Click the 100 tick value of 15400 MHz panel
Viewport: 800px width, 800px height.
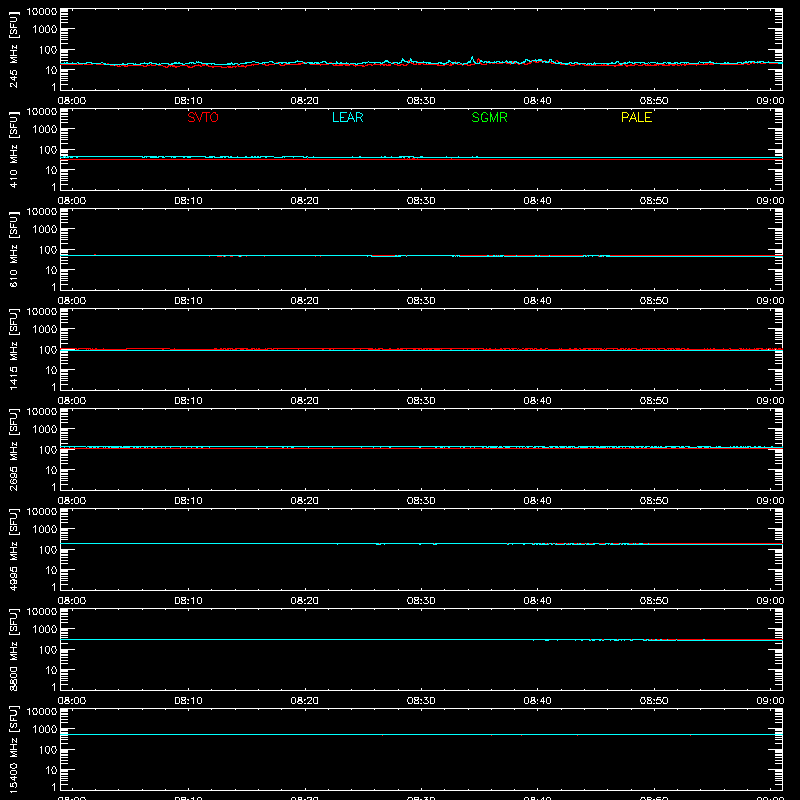pos(48,749)
